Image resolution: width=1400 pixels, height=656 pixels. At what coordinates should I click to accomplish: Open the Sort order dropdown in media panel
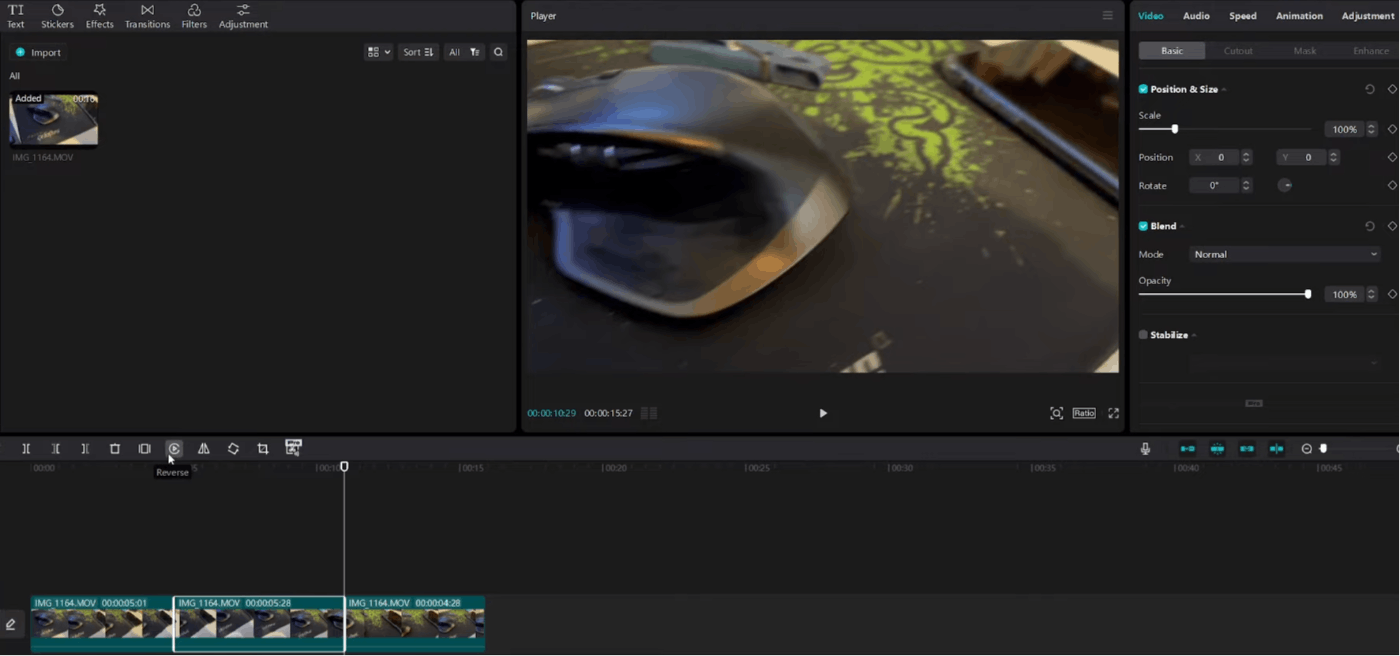point(417,51)
